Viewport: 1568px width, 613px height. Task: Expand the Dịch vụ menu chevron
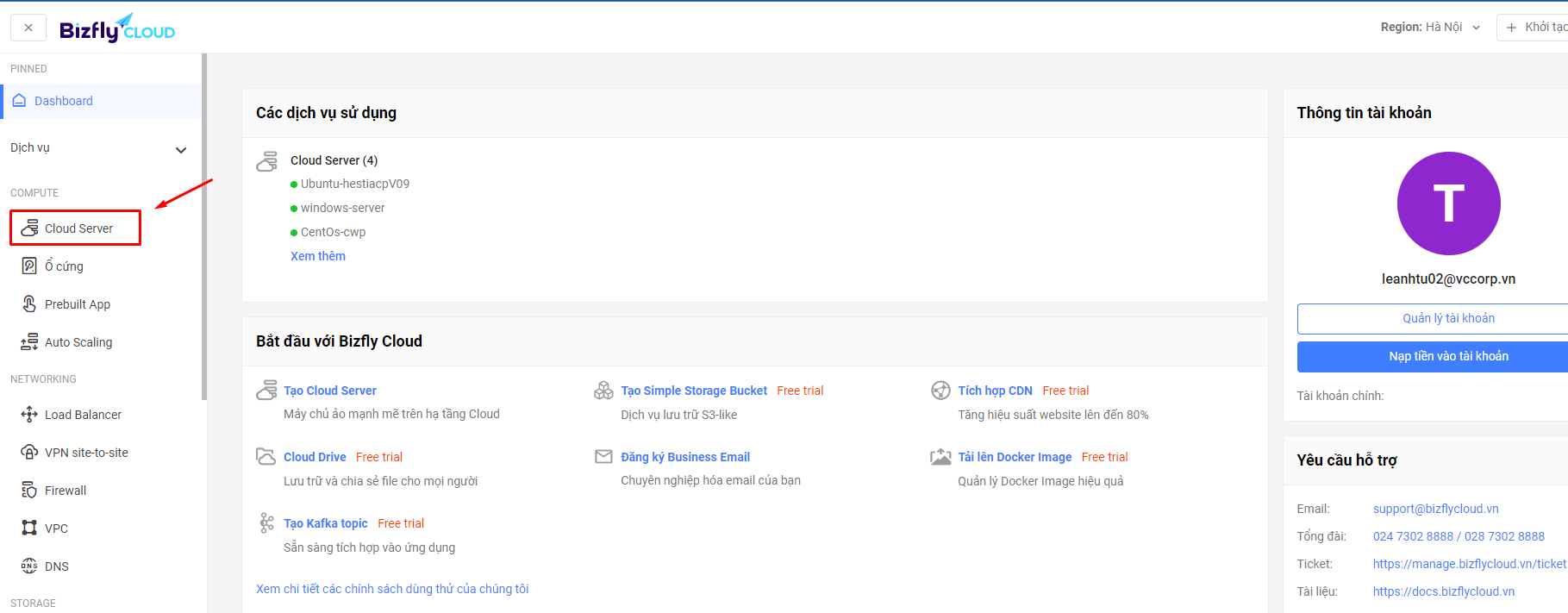click(x=181, y=150)
